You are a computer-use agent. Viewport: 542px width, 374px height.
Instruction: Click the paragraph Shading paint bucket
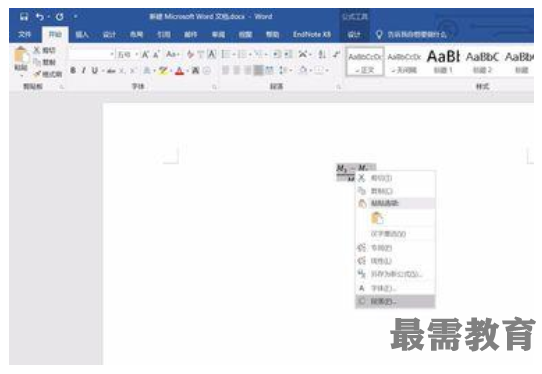[x=303, y=71]
